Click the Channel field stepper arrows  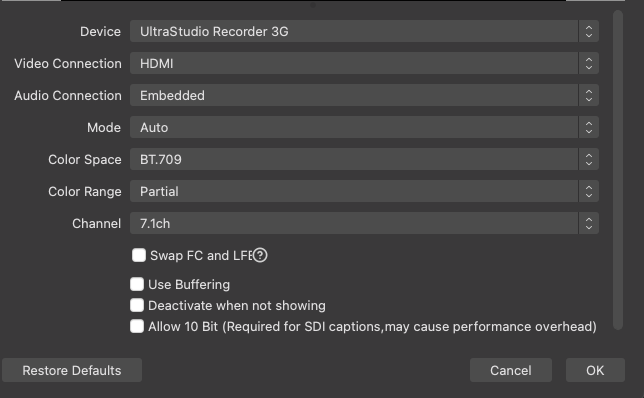point(589,223)
